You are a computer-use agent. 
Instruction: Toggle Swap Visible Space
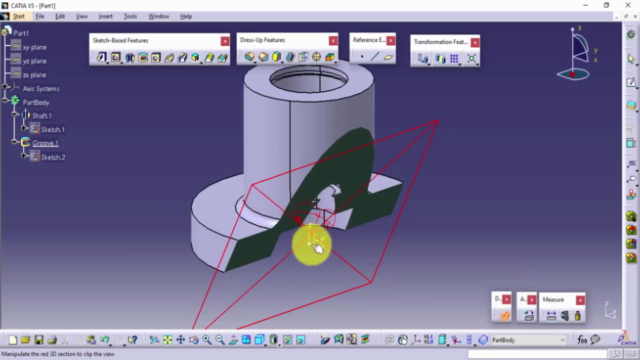click(x=301, y=340)
